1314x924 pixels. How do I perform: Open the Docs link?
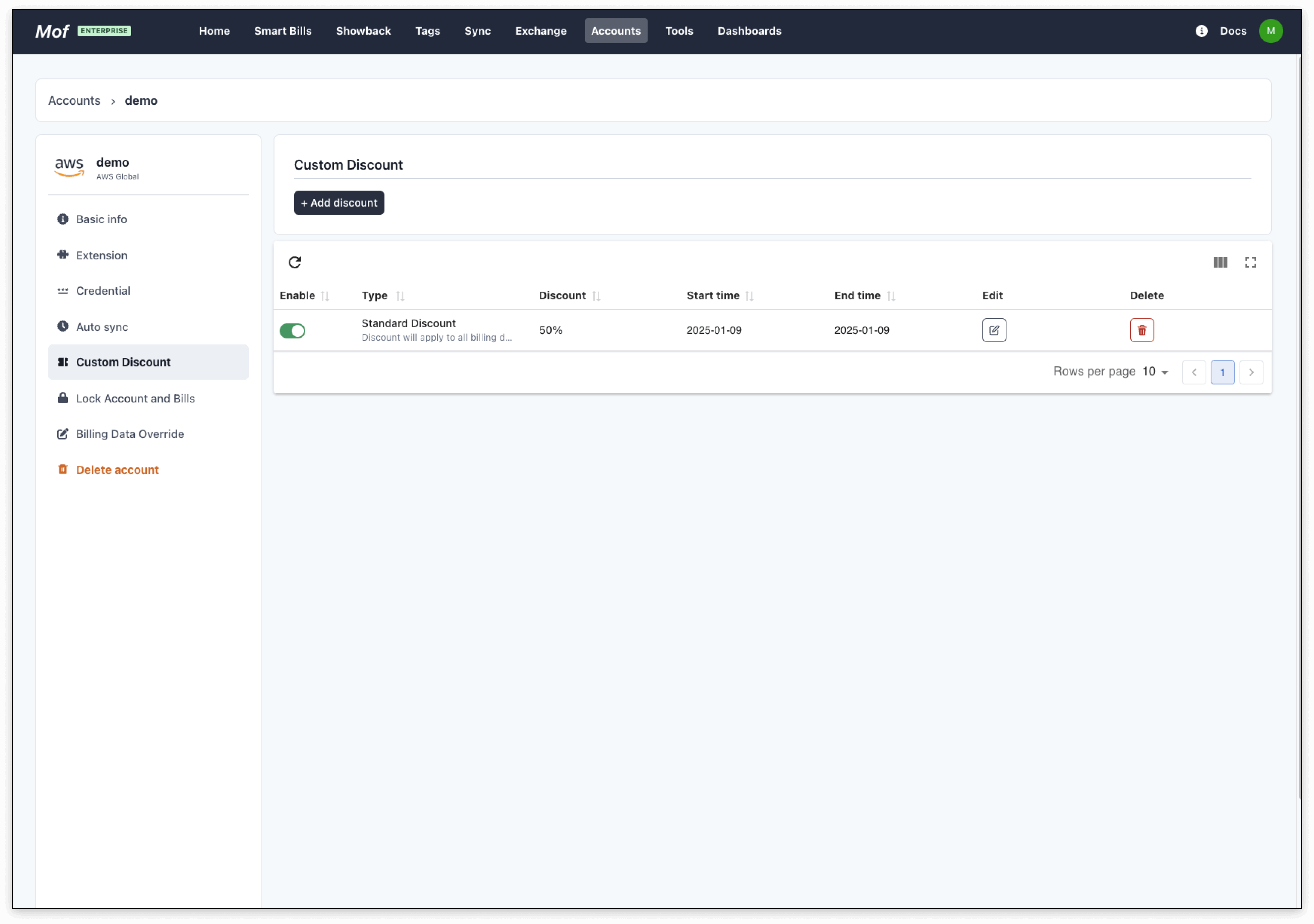coord(1233,31)
